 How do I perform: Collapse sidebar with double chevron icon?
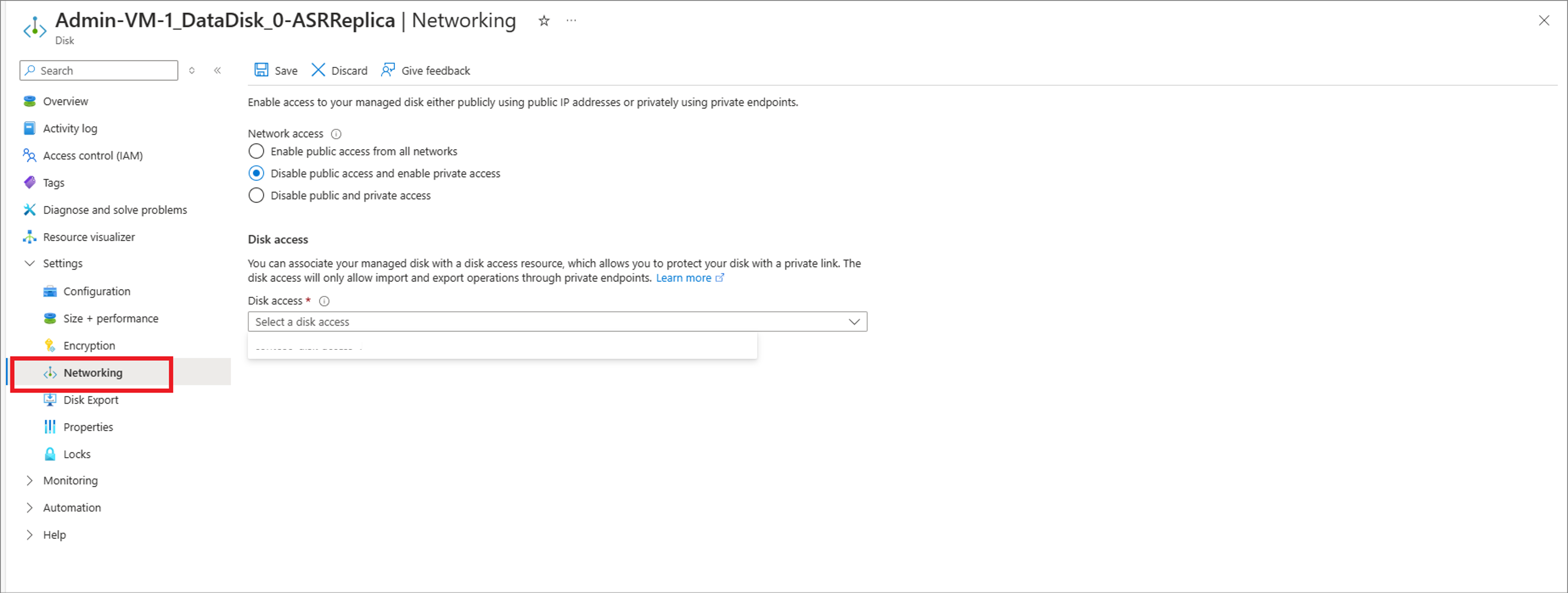(x=217, y=71)
